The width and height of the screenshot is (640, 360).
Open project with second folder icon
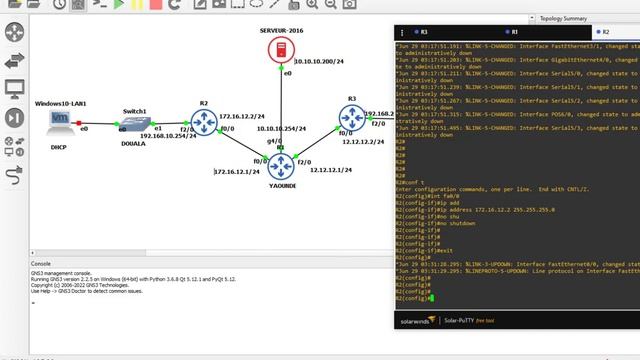pyautogui.click(x=33, y=4)
